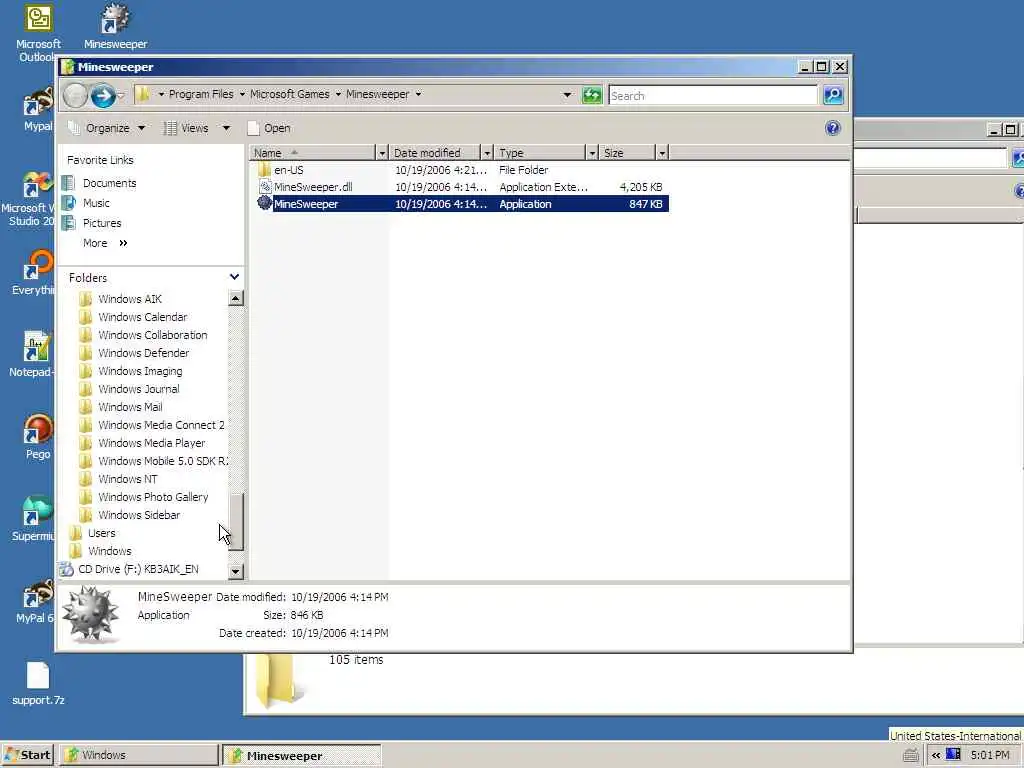1024x768 pixels.
Task: Click Program Files in the address breadcrumb
Action: [x=201, y=94]
